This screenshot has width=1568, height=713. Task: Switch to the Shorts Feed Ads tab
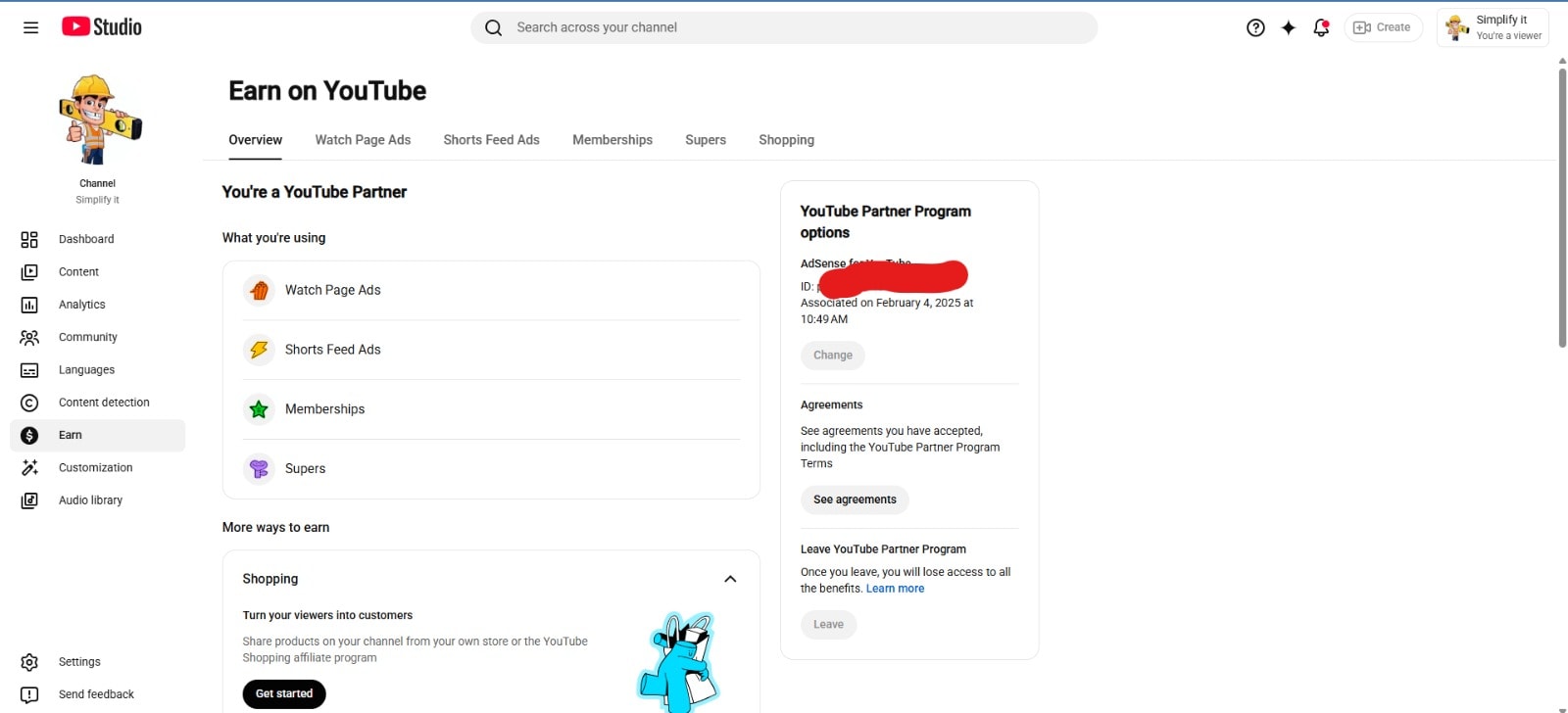pyautogui.click(x=491, y=140)
